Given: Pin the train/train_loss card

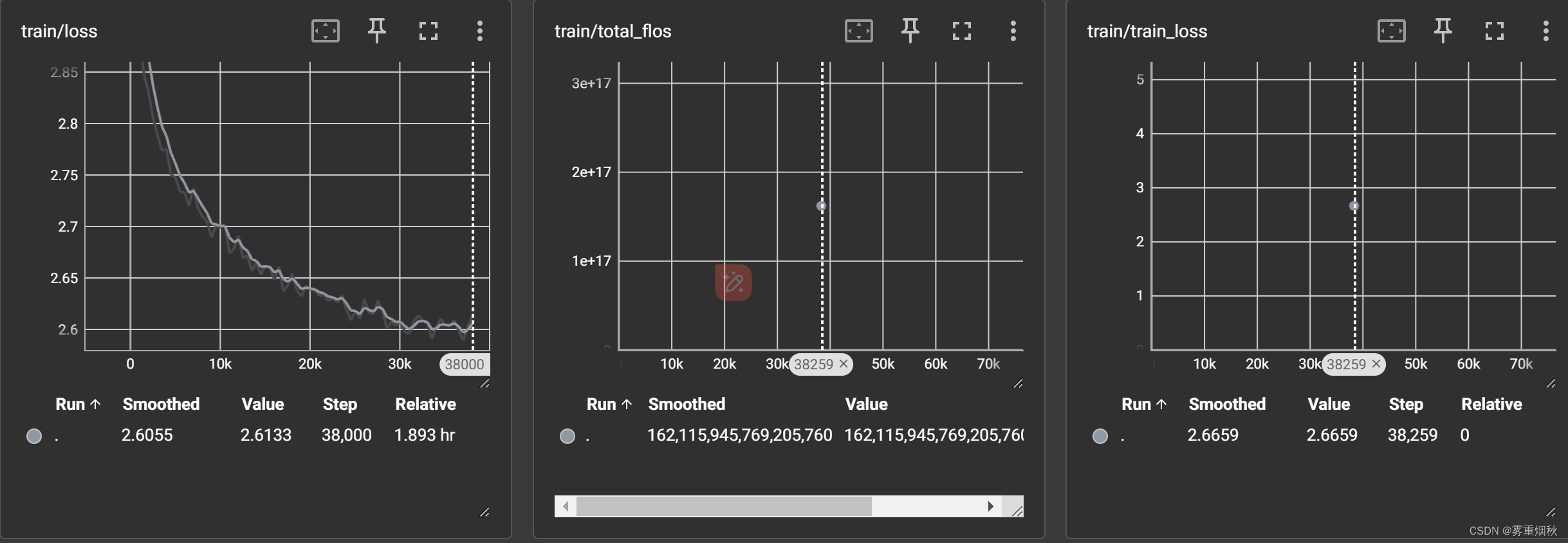Looking at the screenshot, I should (1443, 31).
